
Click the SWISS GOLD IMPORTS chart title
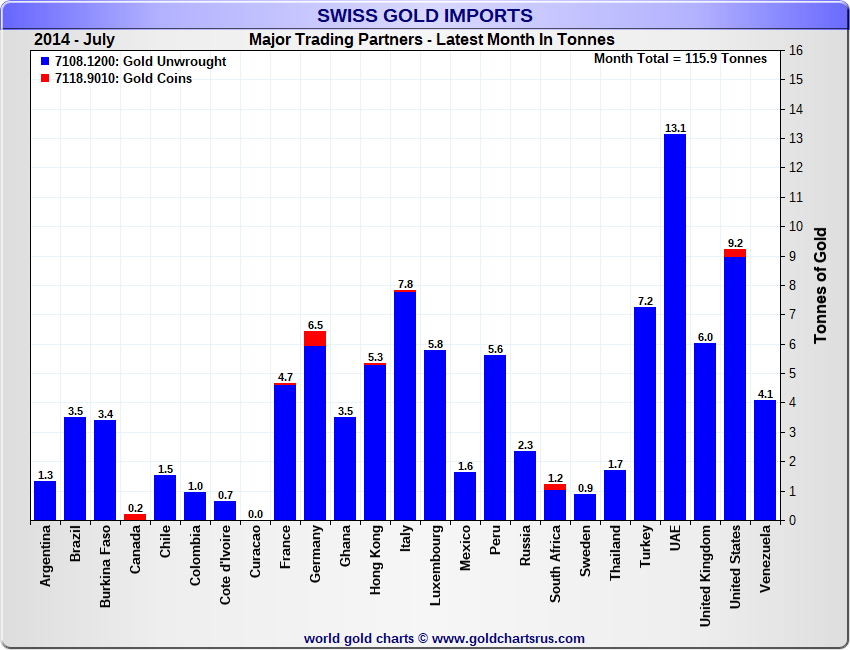(425, 16)
